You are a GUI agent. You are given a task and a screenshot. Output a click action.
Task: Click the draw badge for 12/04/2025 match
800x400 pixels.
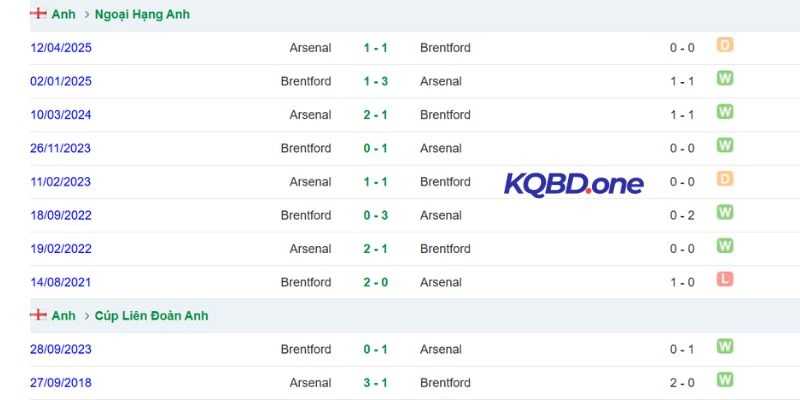(x=725, y=45)
